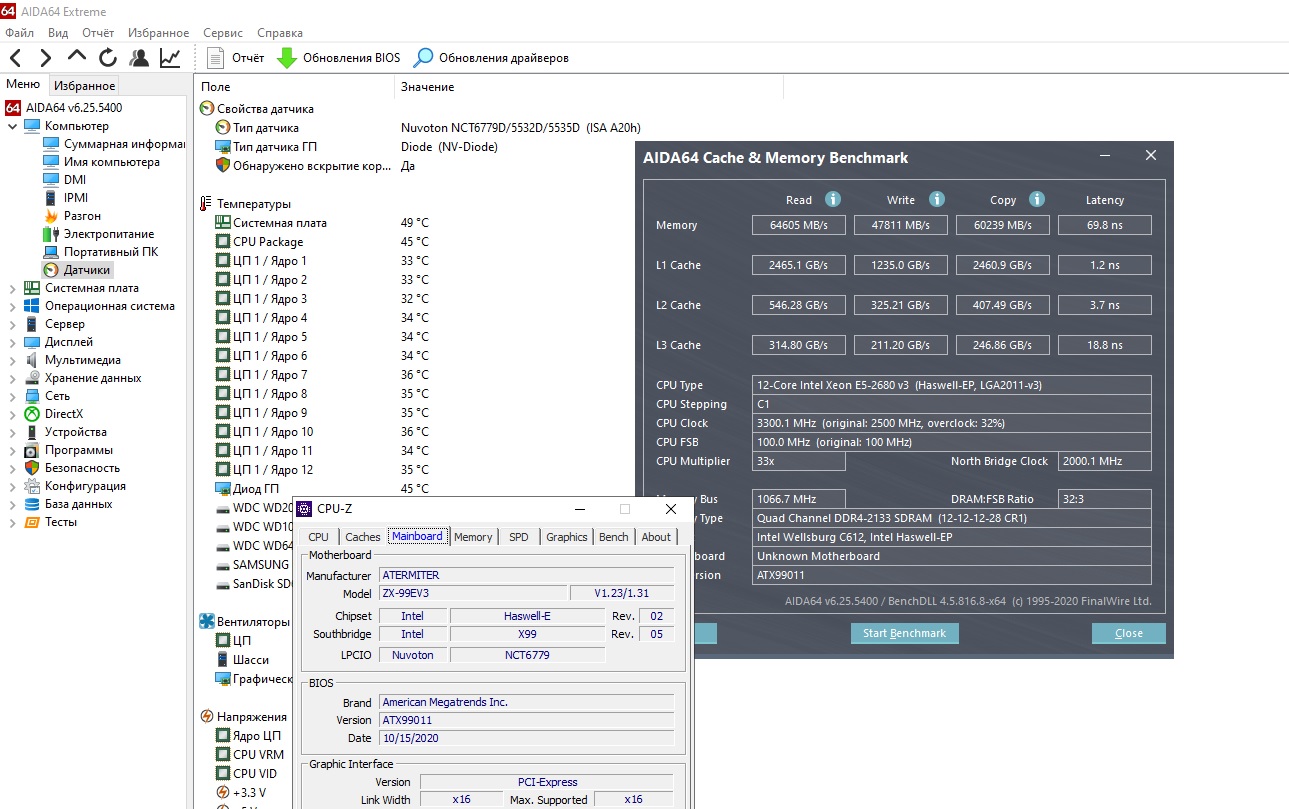The image size is (1289, 809).
Task: Go forward with the right arrow toolbar icon
Action: 45,58
